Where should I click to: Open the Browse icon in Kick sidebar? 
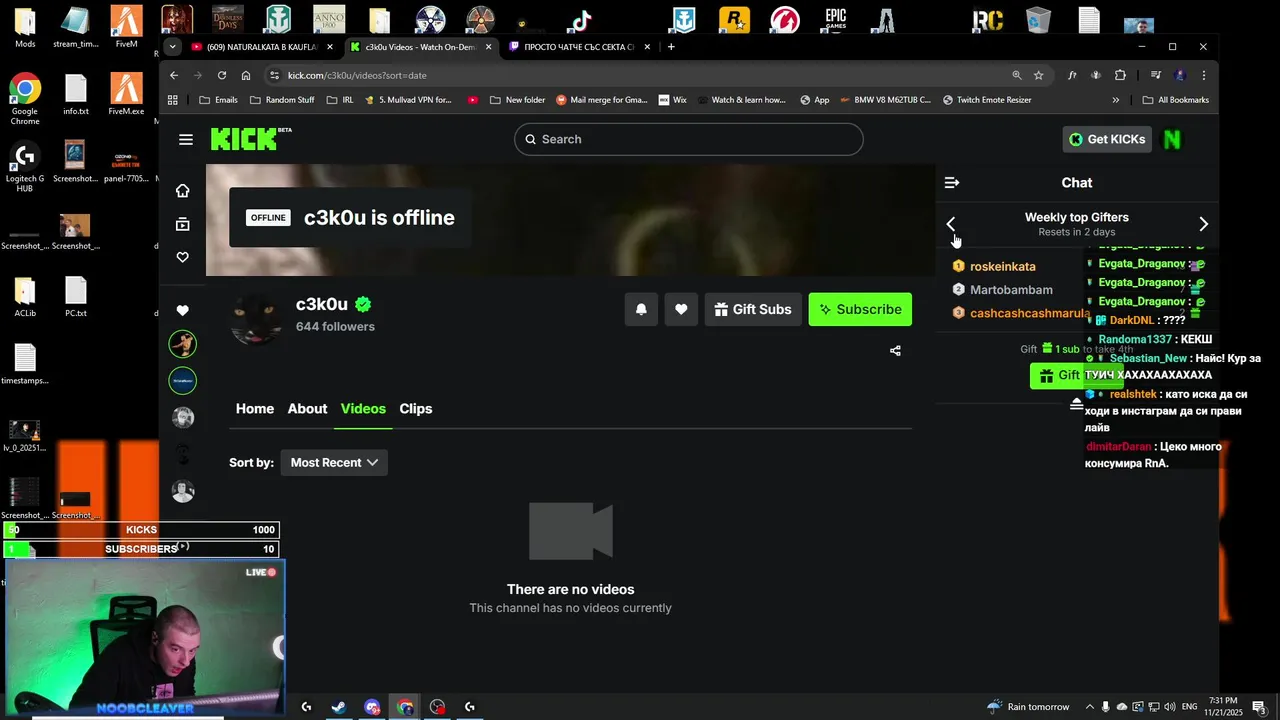[182, 224]
